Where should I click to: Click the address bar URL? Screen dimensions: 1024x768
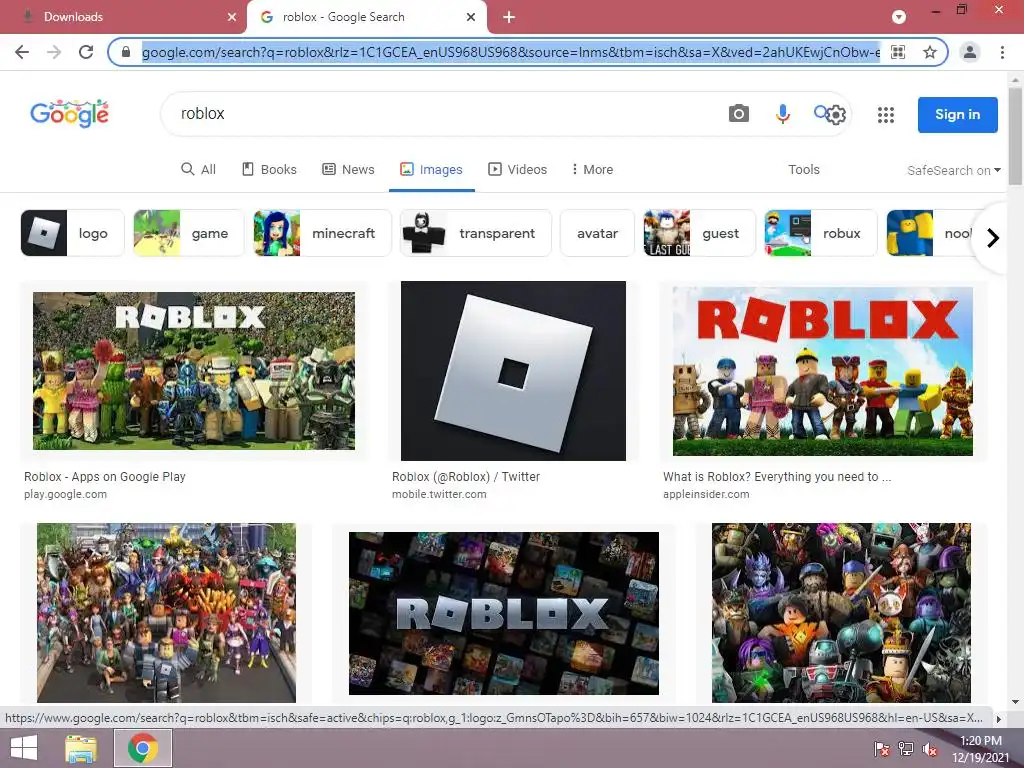511,52
